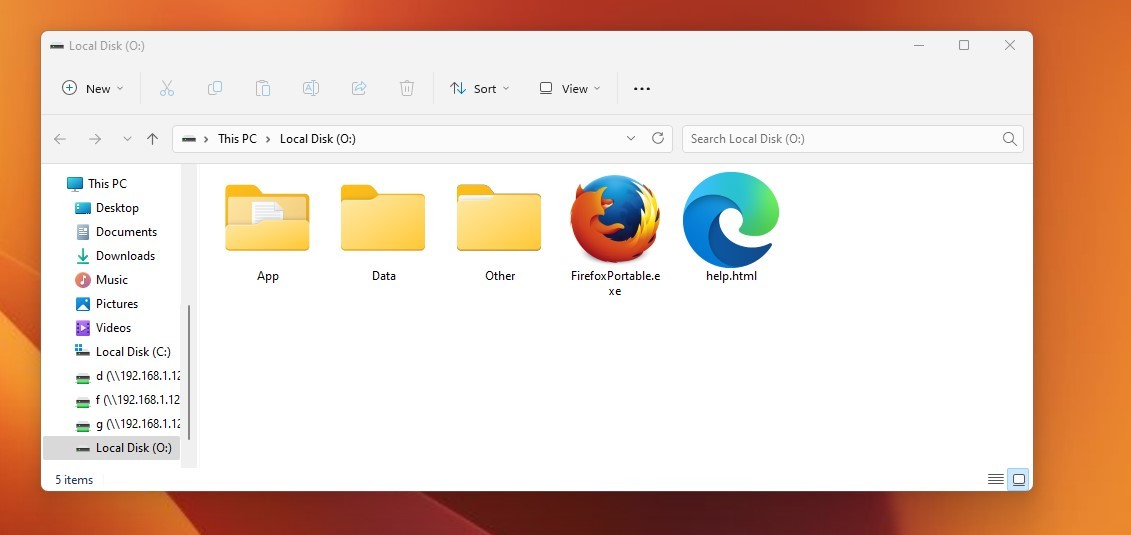
Task: Click the Delete trash icon
Action: click(407, 88)
